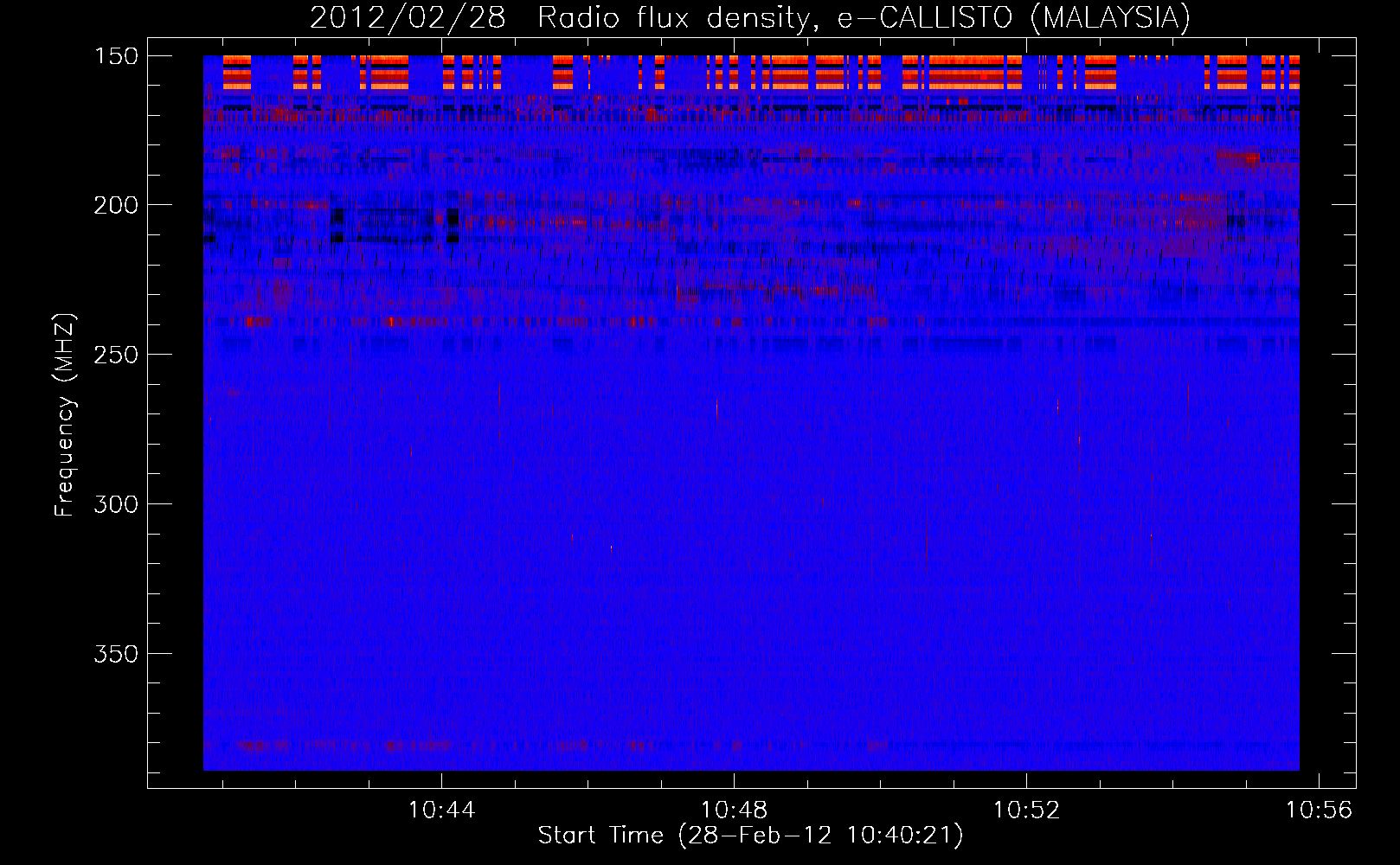This screenshot has width=1400, height=865.
Task: Click the 250 frequency tick label
Action: (x=116, y=355)
